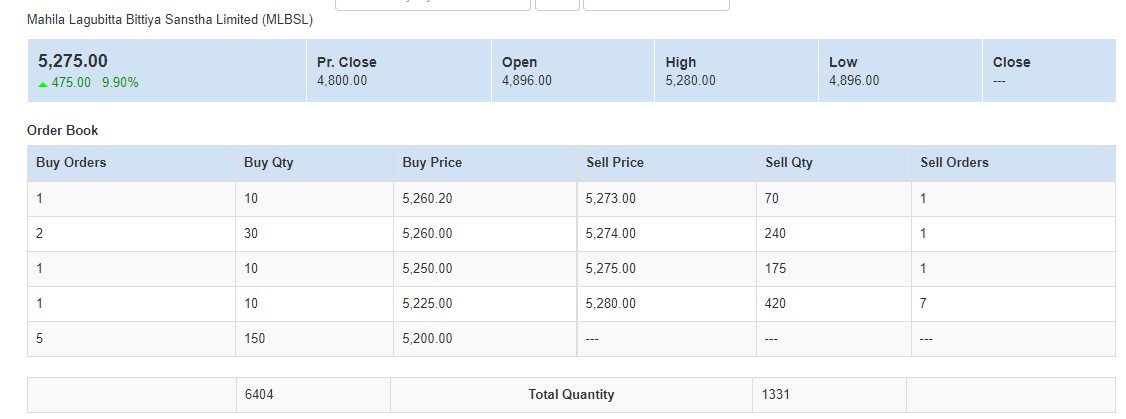Click the Buy Orders column header

[71, 162]
